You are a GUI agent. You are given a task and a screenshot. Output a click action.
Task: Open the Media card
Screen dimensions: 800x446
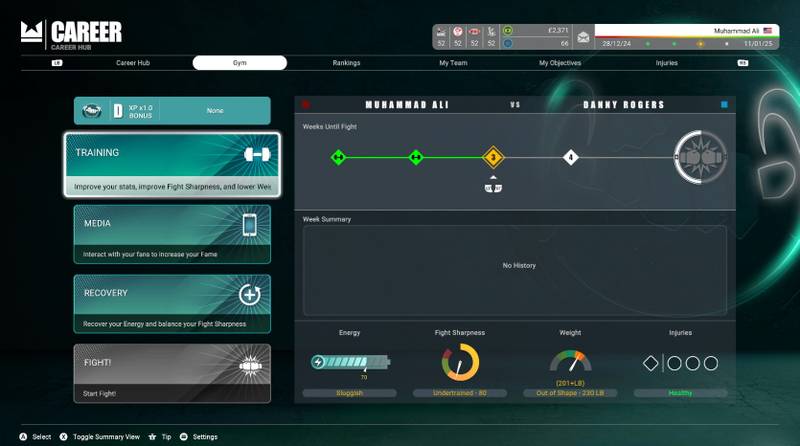click(x=172, y=234)
